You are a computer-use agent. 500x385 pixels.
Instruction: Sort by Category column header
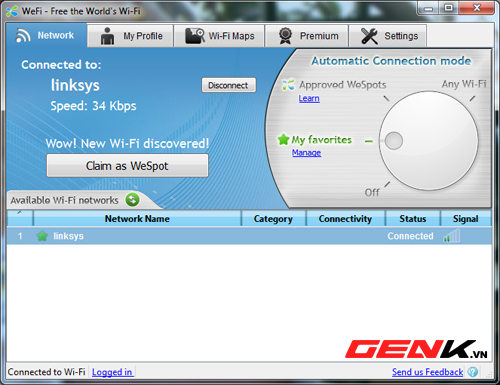click(273, 219)
